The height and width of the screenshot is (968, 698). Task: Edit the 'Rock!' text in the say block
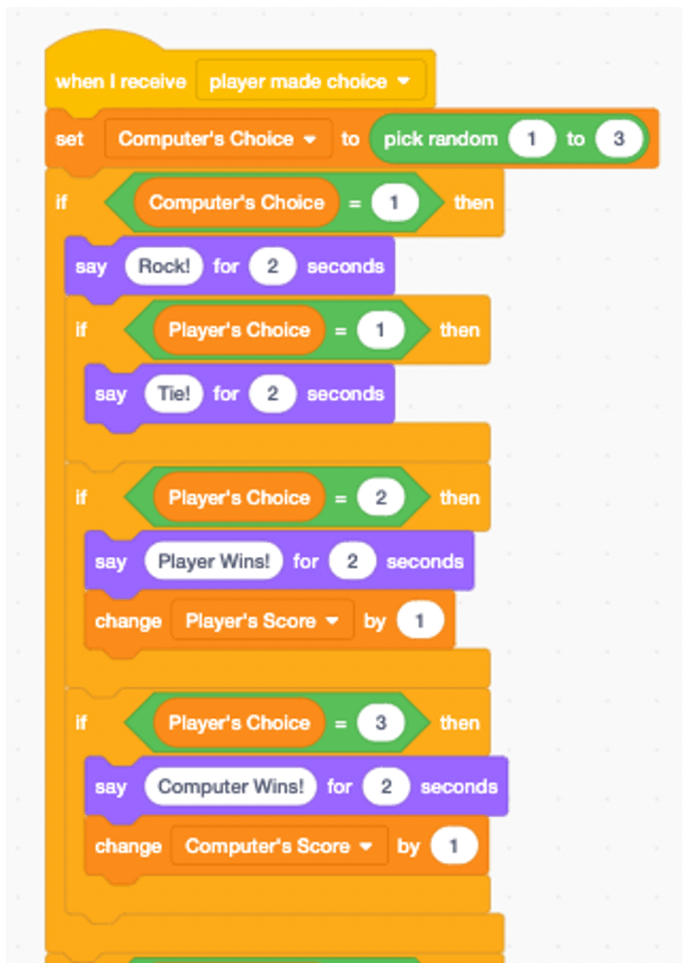(163, 265)
